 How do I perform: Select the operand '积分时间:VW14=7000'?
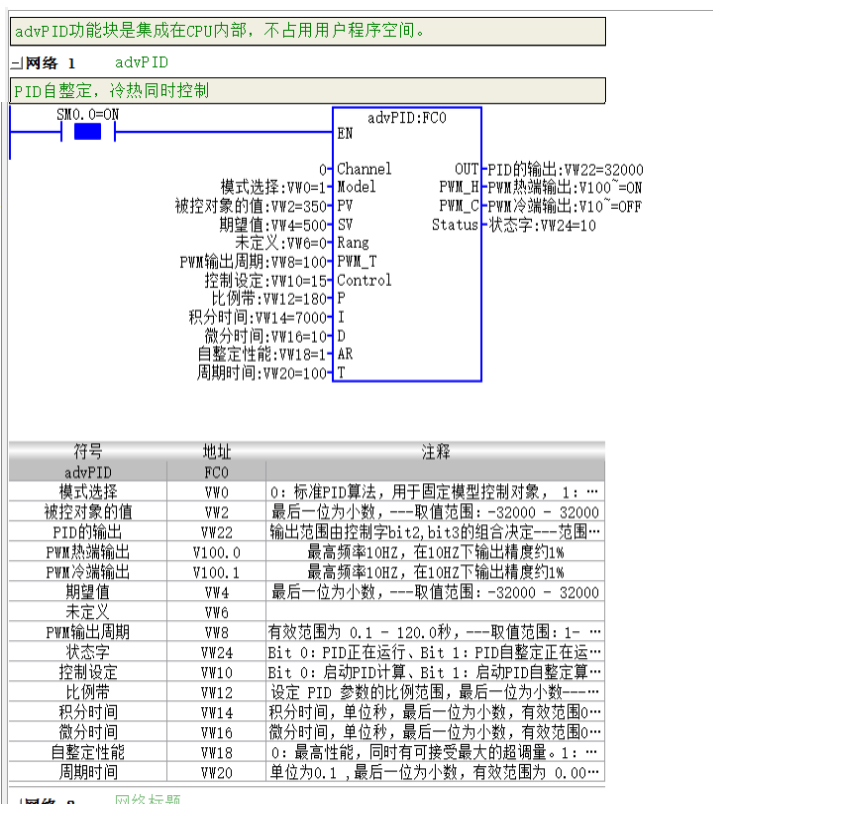click(258, 317)
